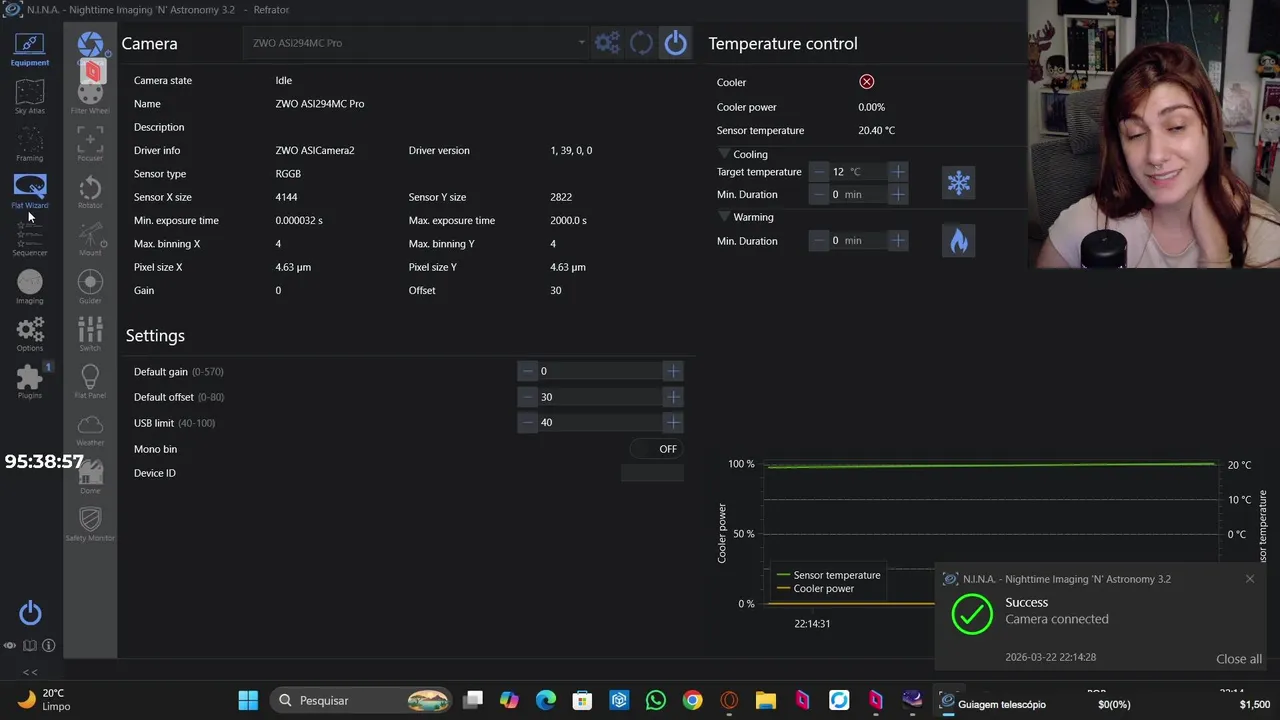Image resolution: width=1280 pixels, height=720 pixels.
Task: Collapse the sidebar with double chevron
Action: [x=30, y=672]
